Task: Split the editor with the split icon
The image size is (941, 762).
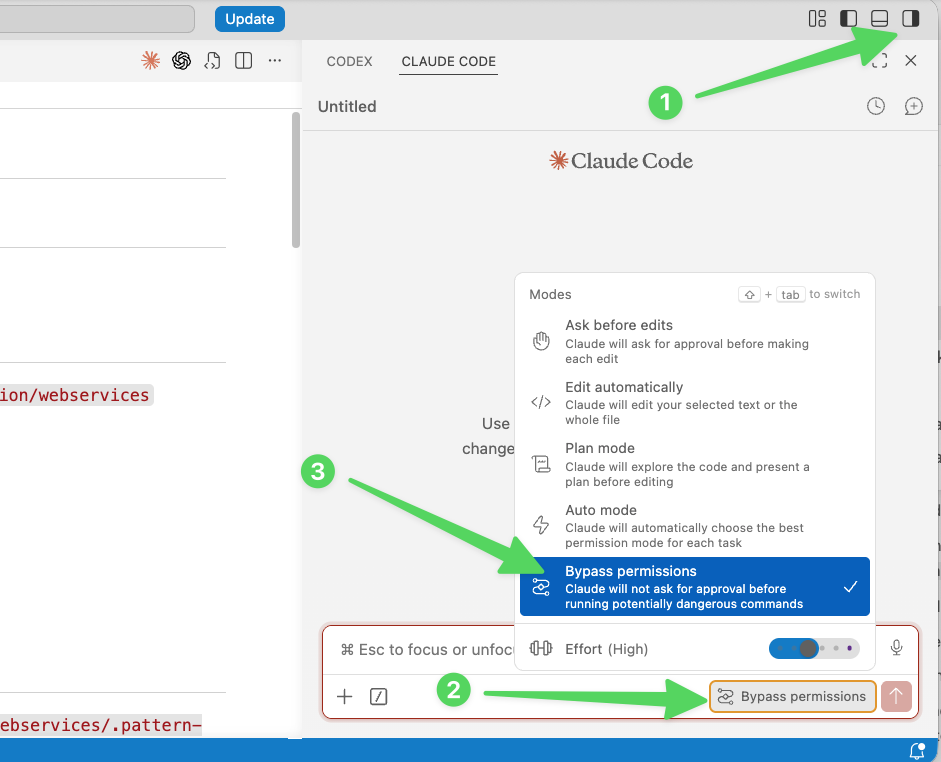Action: coord(244,61)
